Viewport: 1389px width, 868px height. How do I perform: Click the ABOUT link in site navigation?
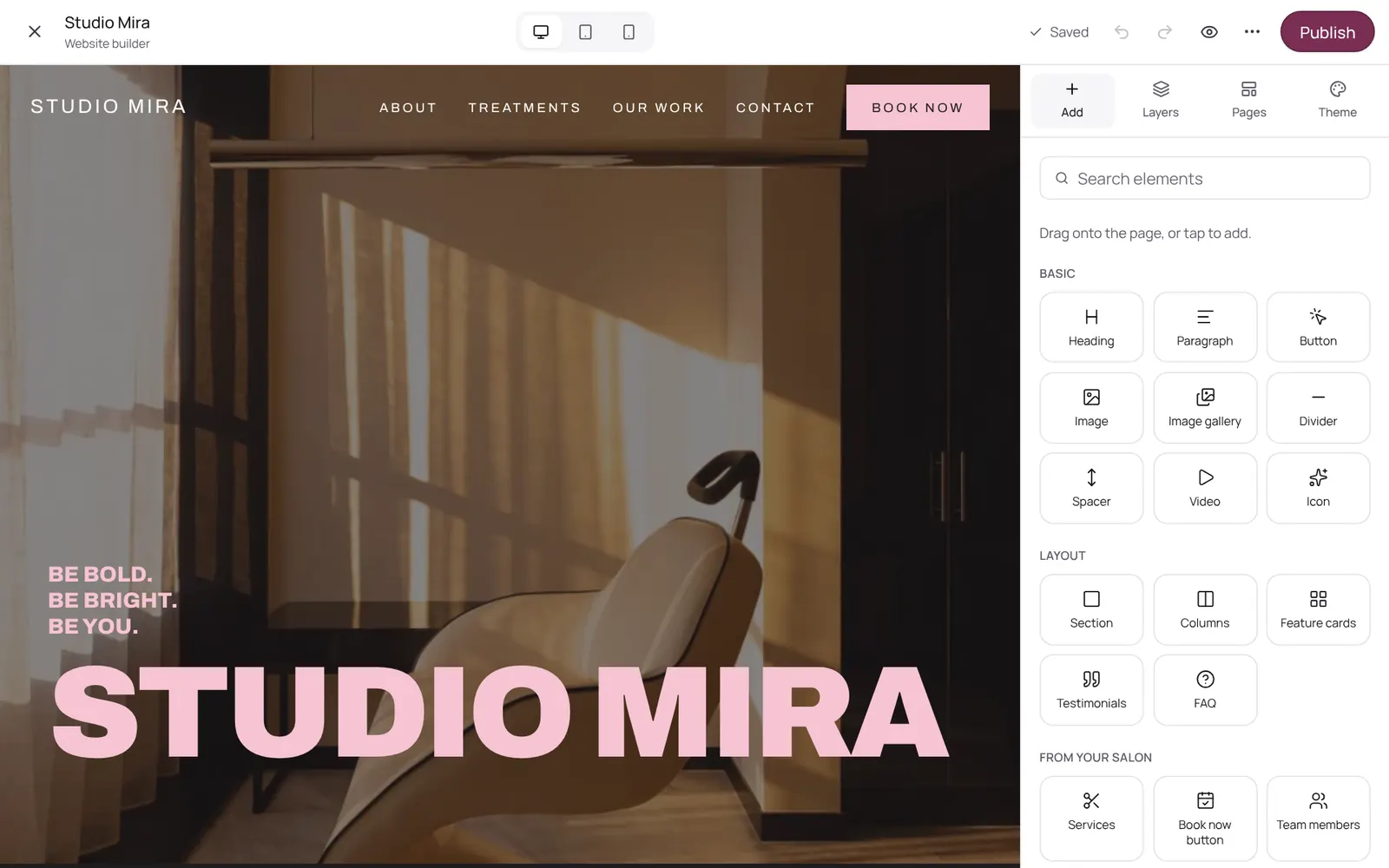pos(408,108)
